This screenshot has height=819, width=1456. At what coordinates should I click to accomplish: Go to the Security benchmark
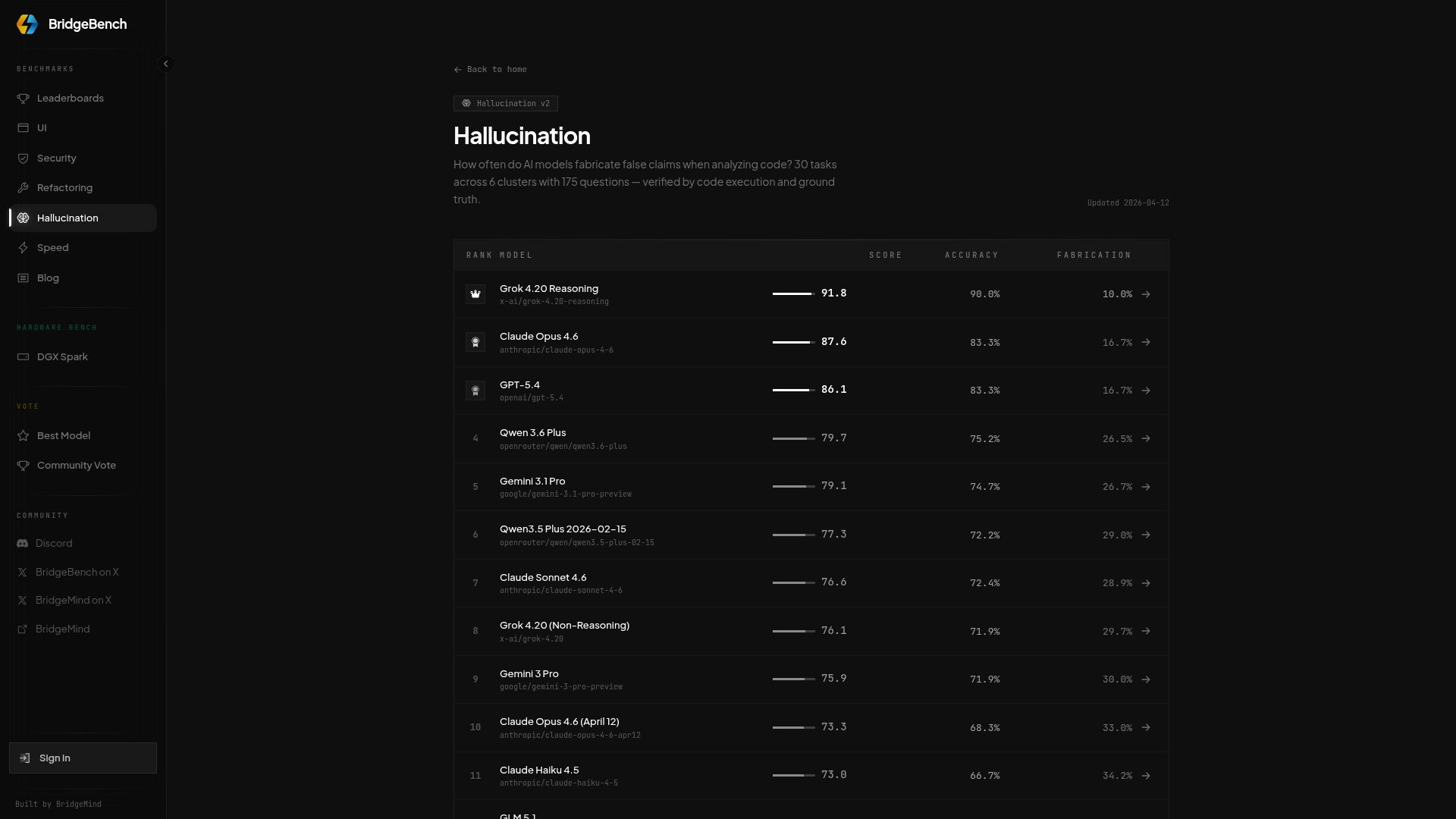[x=83, y=158]
